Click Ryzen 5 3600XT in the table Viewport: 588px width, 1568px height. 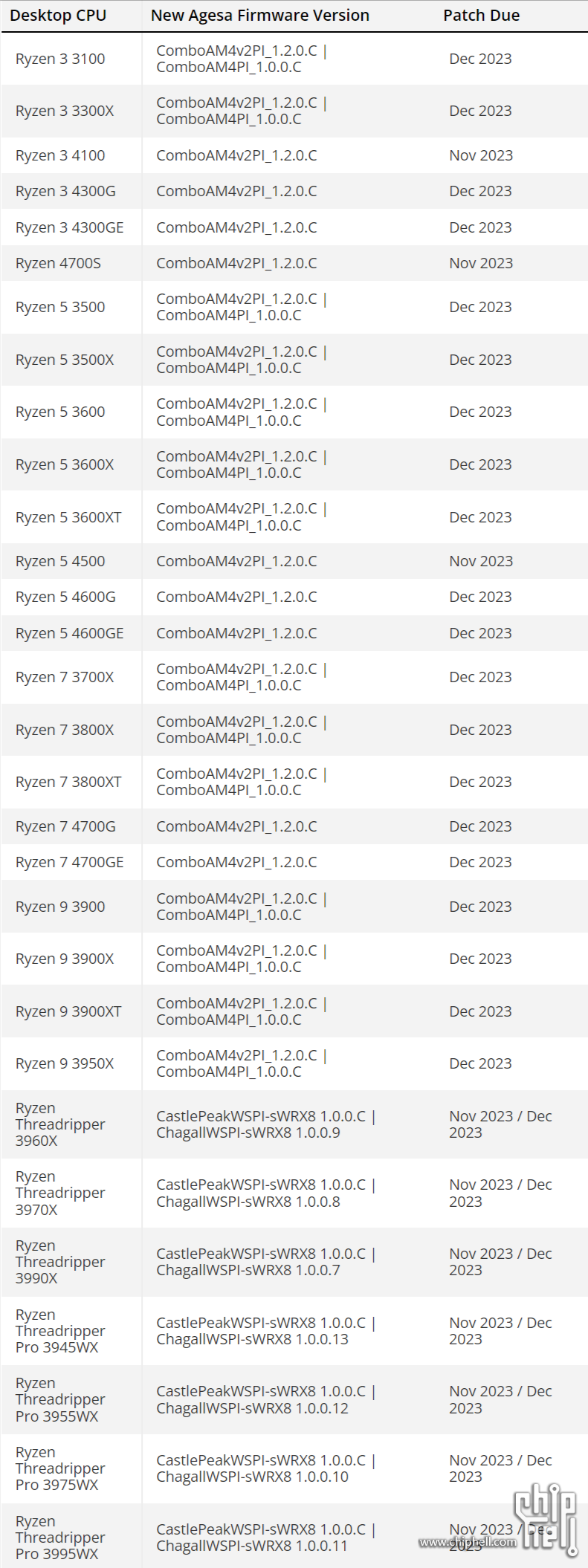coord(68,517)
